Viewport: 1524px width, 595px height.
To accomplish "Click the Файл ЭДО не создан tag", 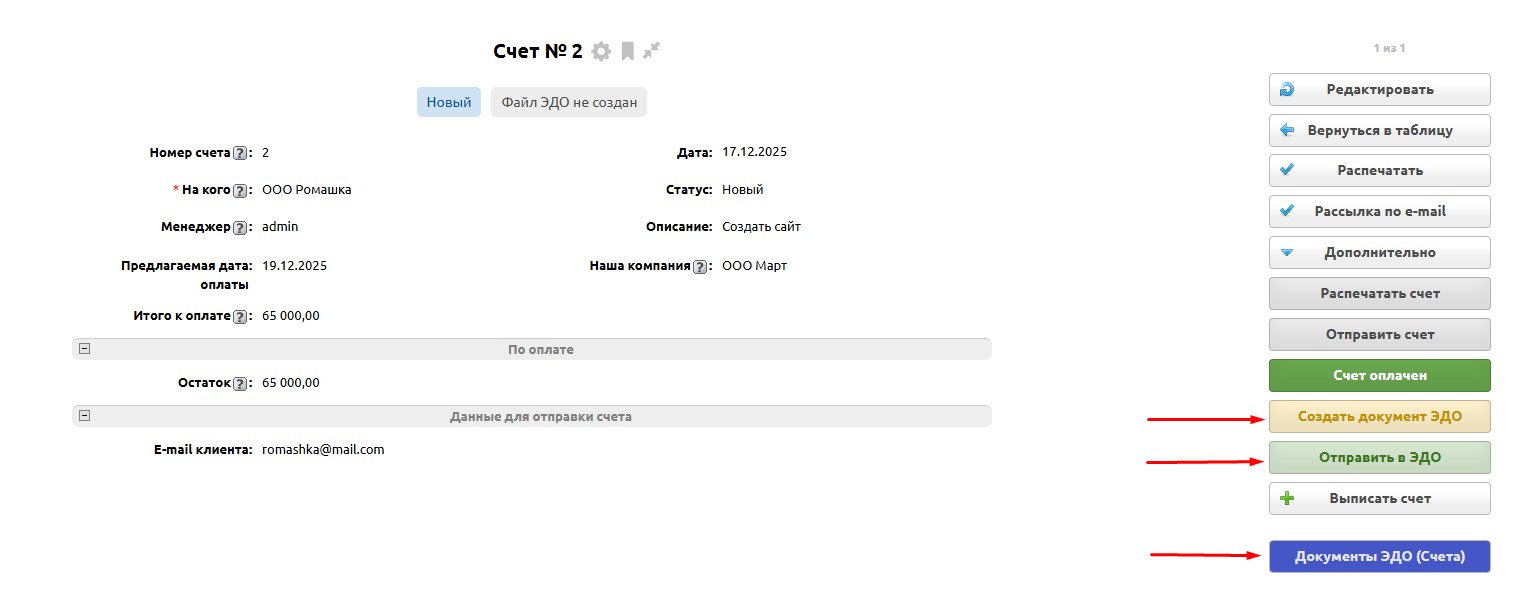I will tap(568, 102).
